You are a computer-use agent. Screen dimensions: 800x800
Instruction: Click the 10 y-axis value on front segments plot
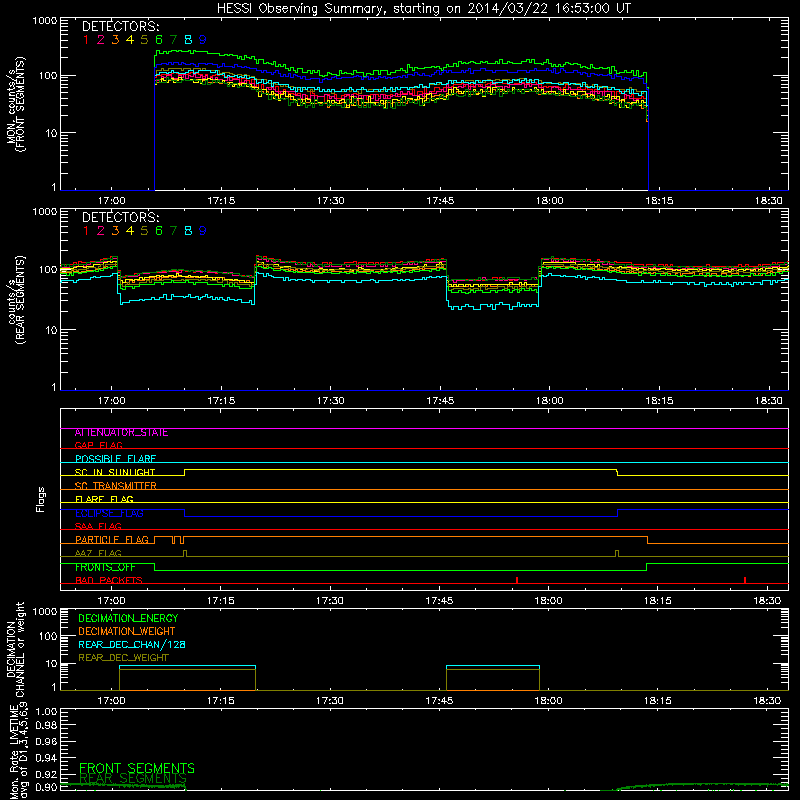tap(52, 133)
